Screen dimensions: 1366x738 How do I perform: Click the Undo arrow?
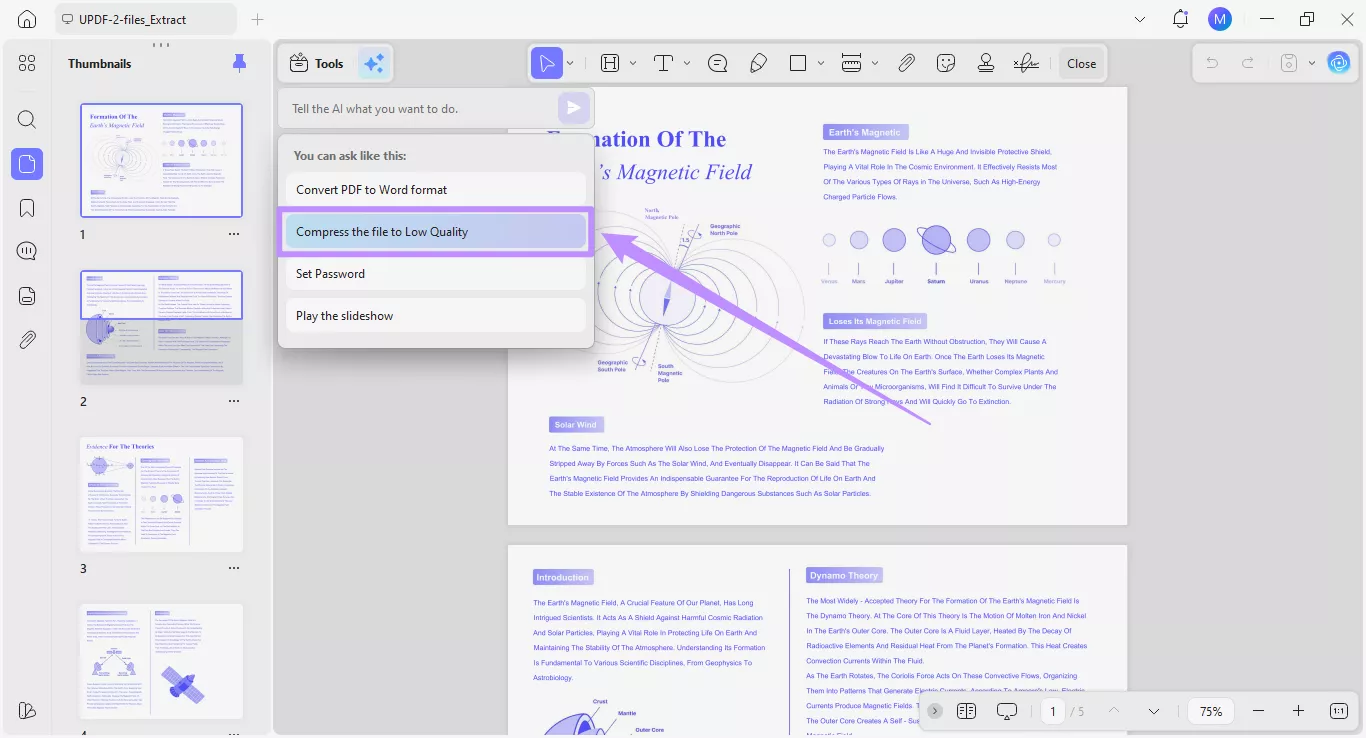click(1212, 63)
